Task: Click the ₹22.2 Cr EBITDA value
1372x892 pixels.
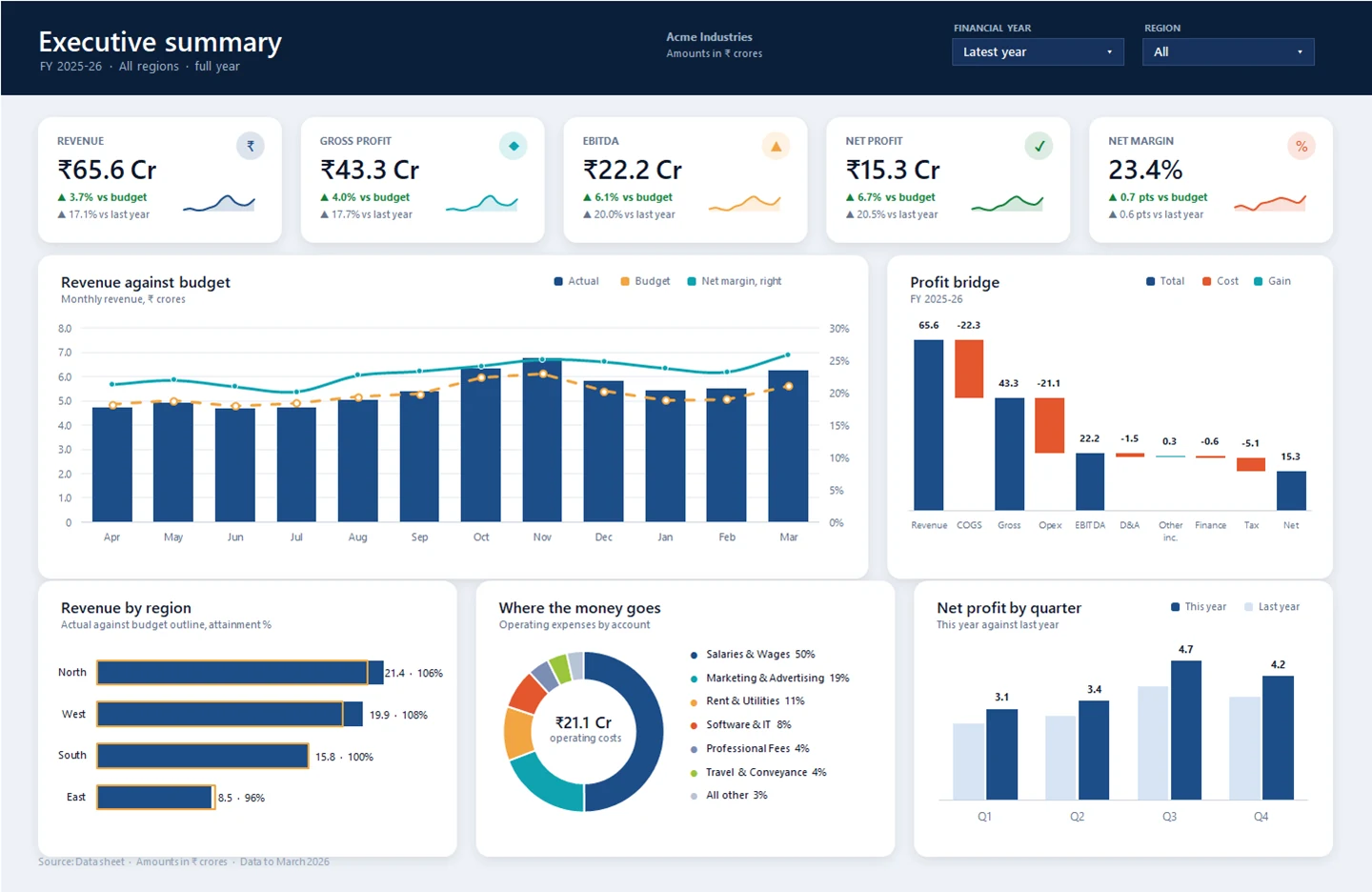Action: [633, 170]
